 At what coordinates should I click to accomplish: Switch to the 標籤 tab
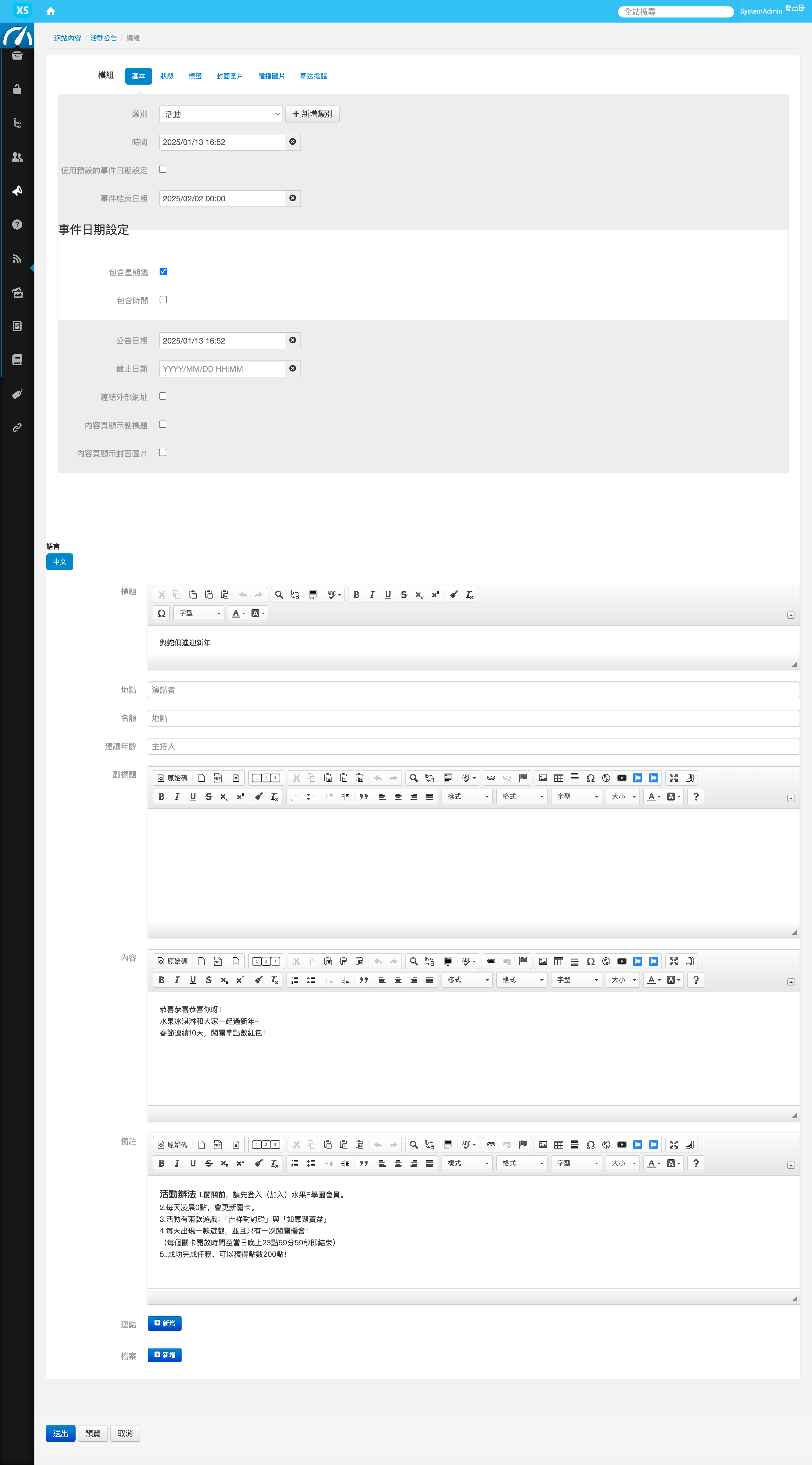tap(195, 76)
